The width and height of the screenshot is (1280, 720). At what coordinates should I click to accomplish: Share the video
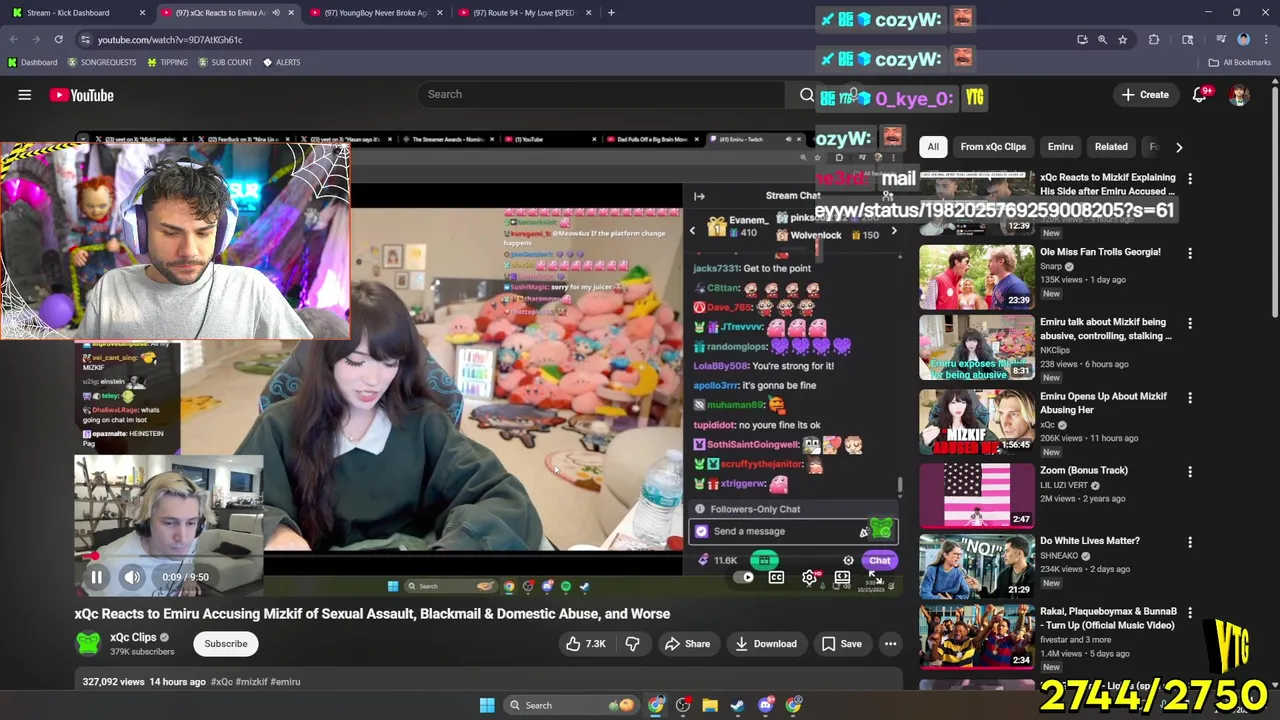click(x=687, y=644)
